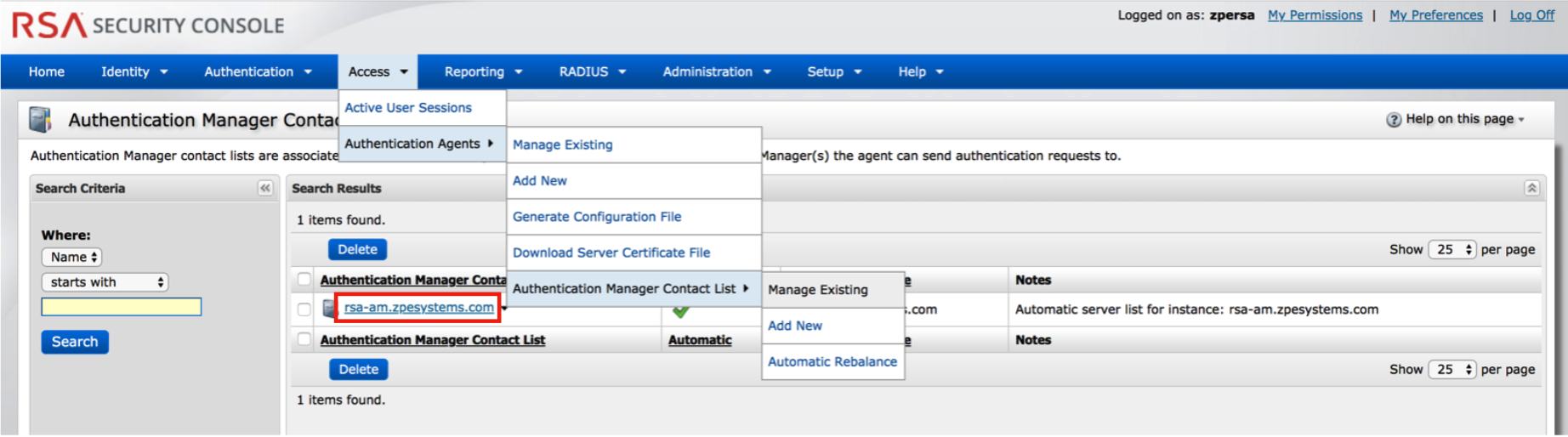Open Authentication Manager Contact List submenu
The image size is (1568, 437).
pyautogui.click(x=633, y=288)
